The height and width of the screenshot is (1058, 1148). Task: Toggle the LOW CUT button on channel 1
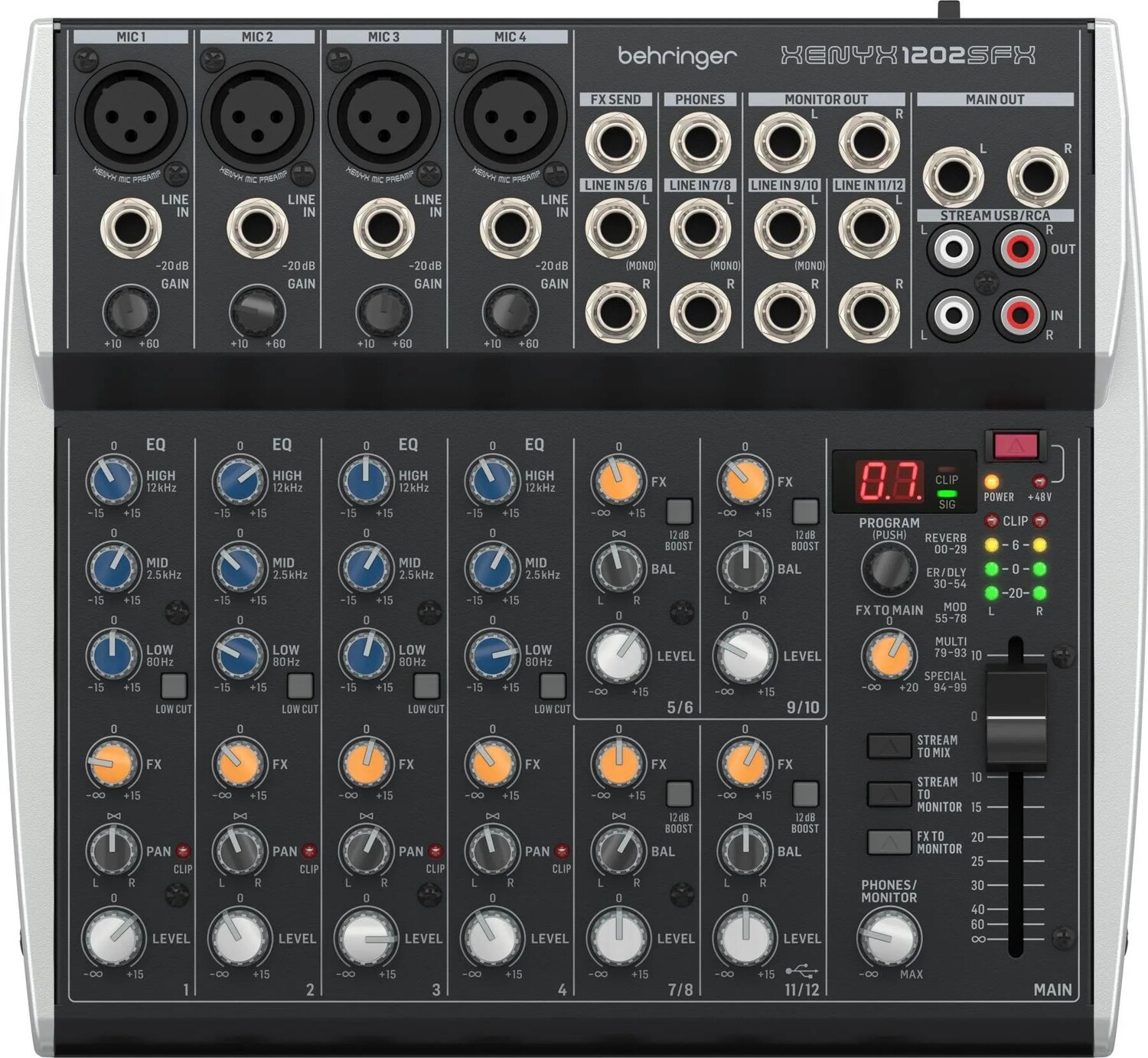(174, 686)
